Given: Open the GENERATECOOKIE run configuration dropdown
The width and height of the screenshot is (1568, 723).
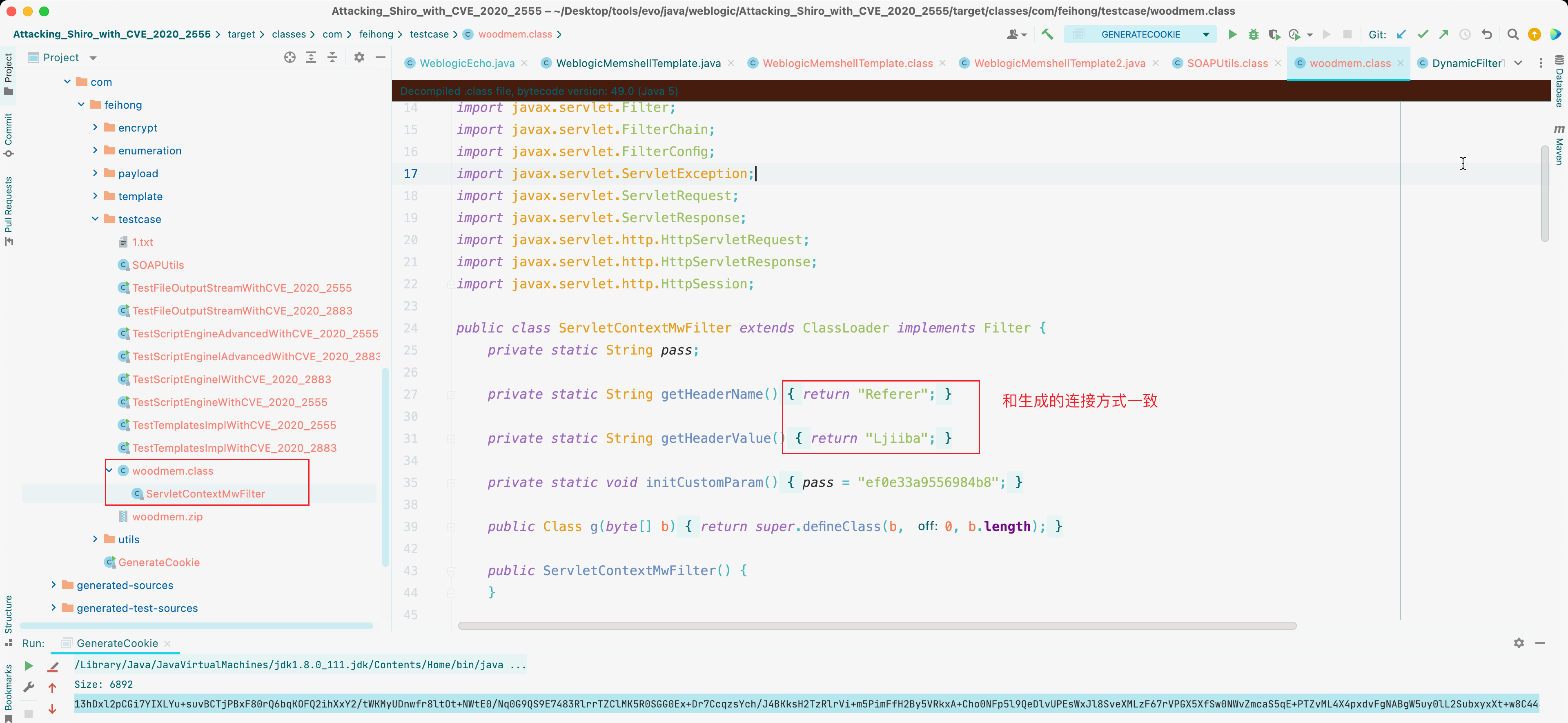Looking at the screenshot, I should coord(1205,35).
